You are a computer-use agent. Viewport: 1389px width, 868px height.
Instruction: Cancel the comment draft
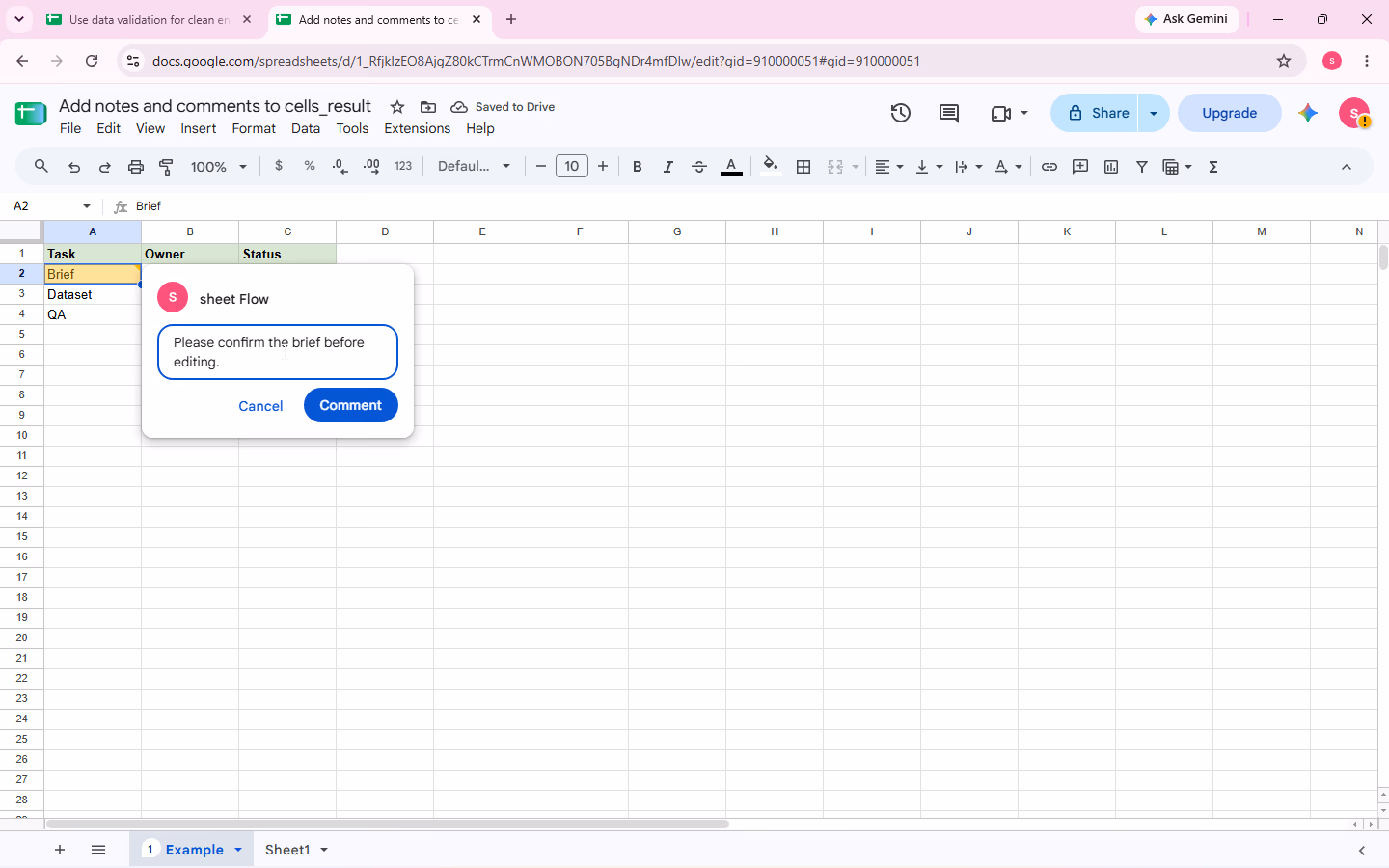pos(260,406)
